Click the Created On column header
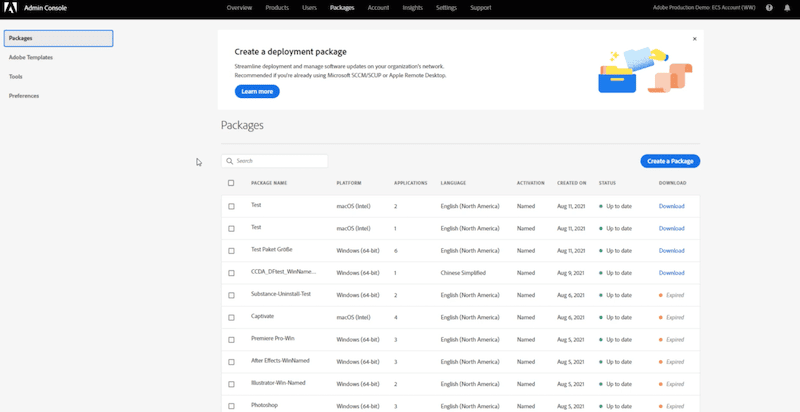The image size is (800, 412). click(x=571, y=183)
